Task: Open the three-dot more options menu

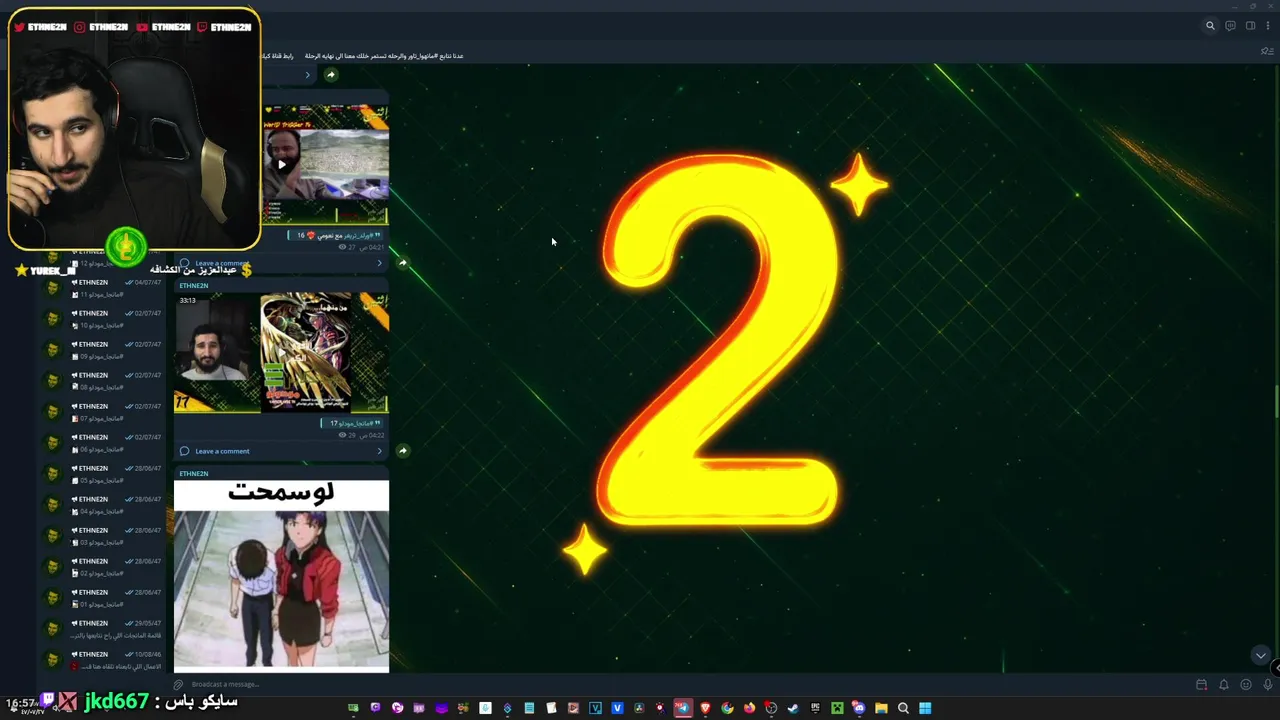Action: pos(1268,26)
